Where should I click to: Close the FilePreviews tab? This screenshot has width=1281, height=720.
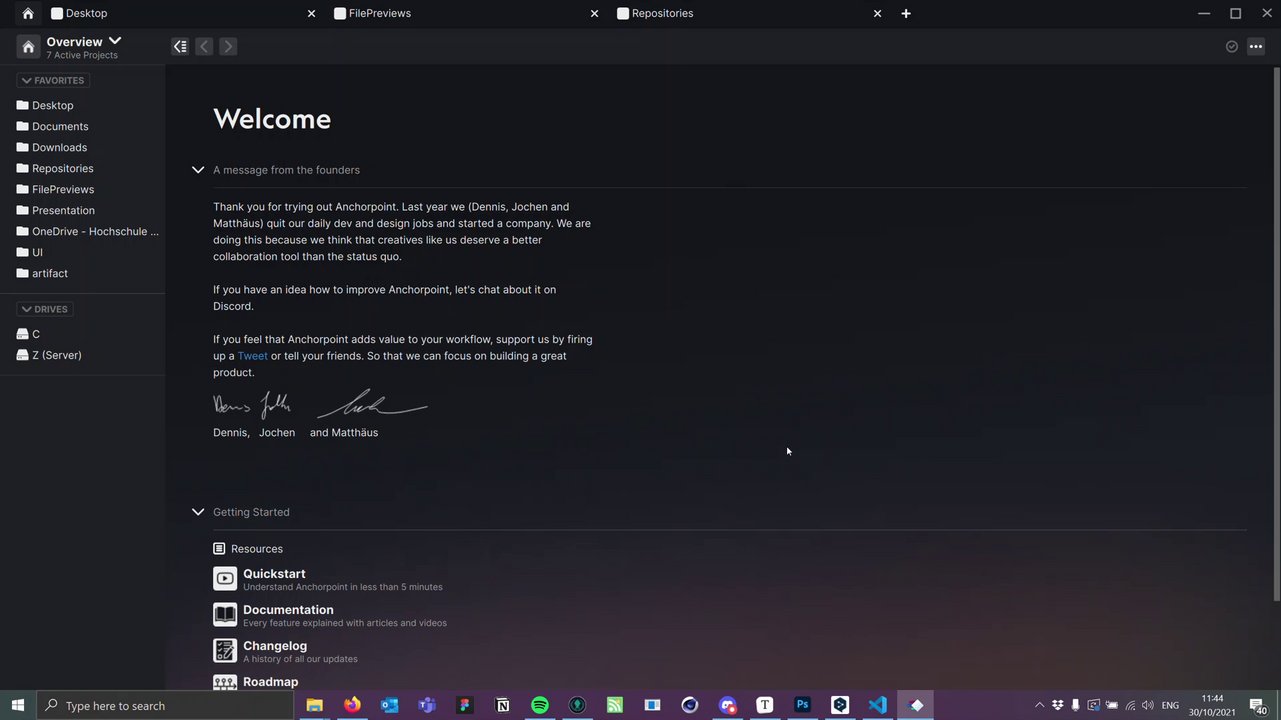(x=595, y=13)
